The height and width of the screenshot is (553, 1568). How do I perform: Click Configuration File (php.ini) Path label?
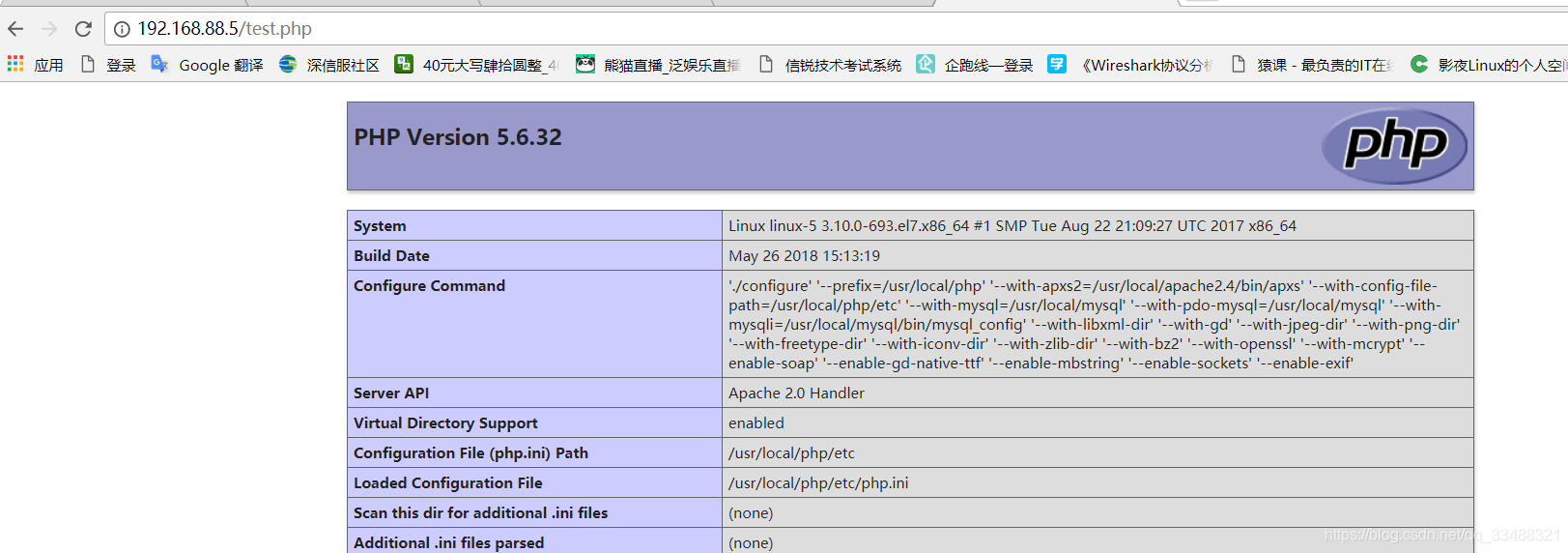(470, 452)
